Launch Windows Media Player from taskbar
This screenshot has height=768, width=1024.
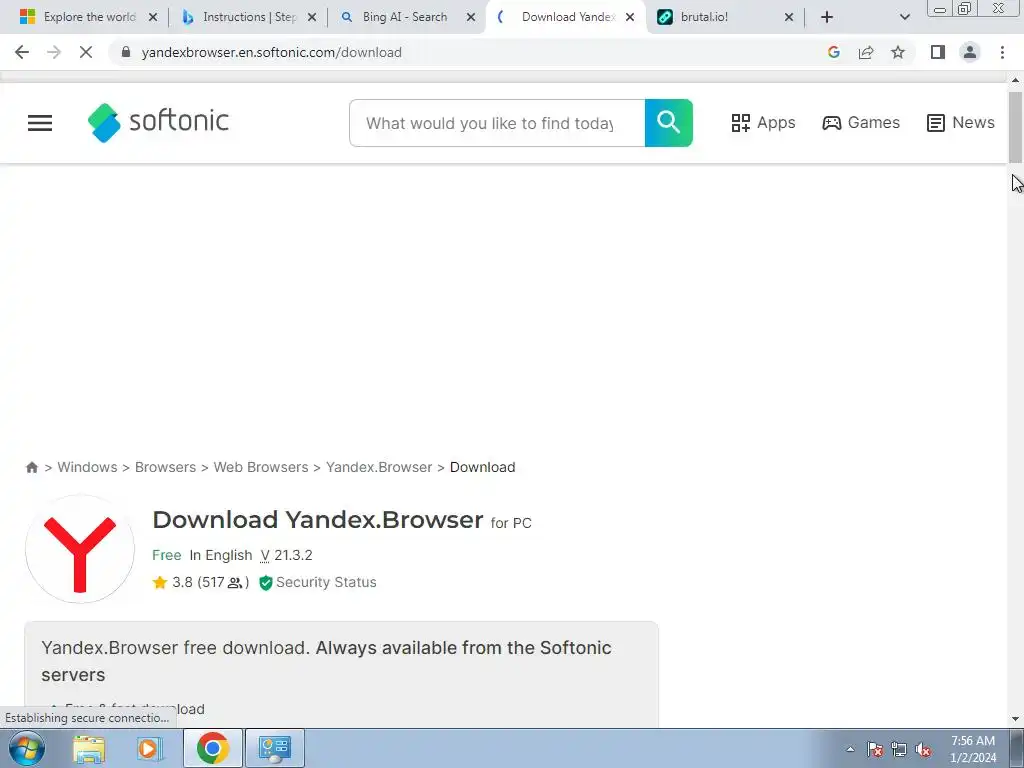pyautogui.click(x=150, y=748)
